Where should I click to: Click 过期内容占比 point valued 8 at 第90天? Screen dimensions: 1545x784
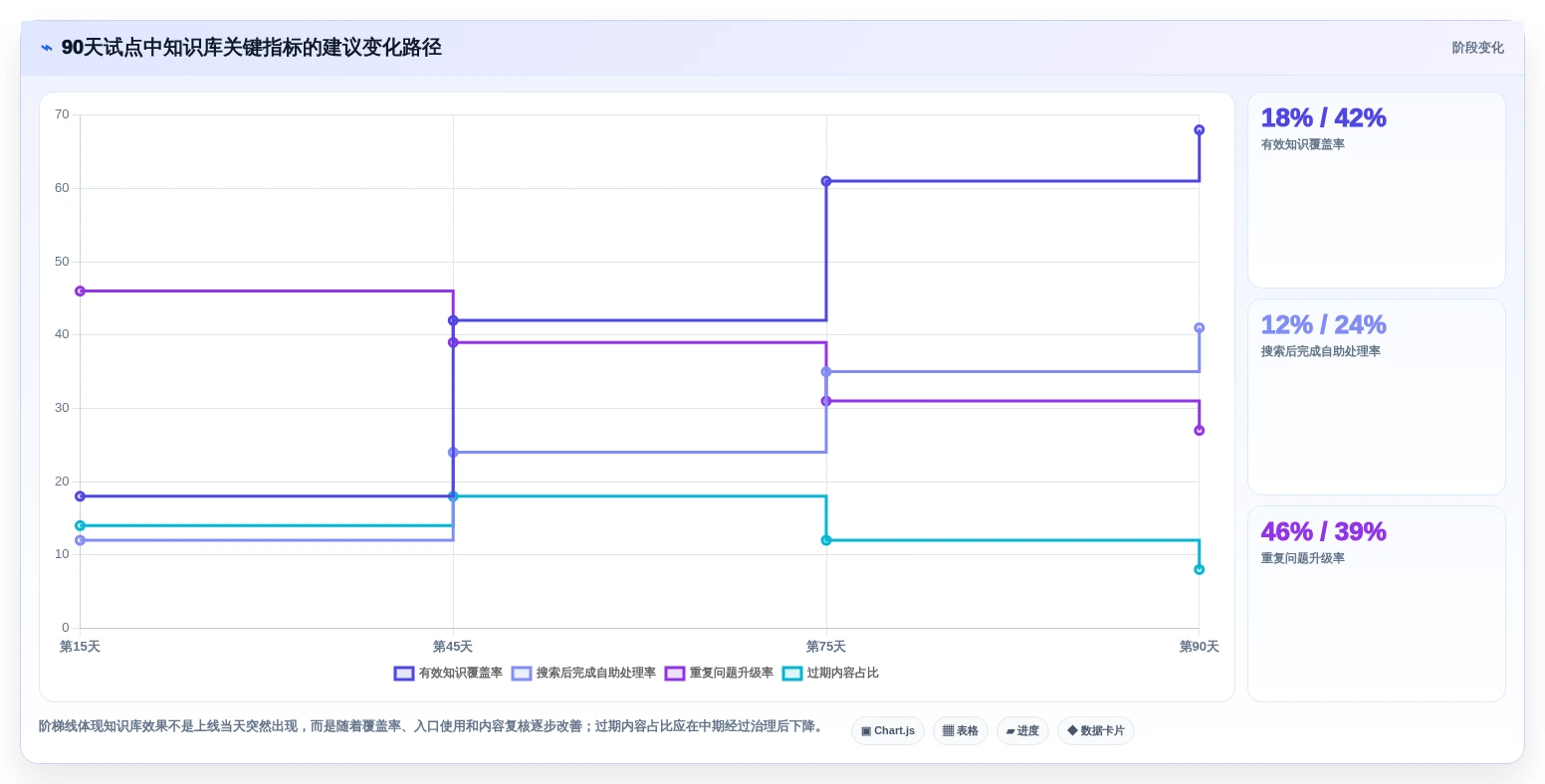1200,570
